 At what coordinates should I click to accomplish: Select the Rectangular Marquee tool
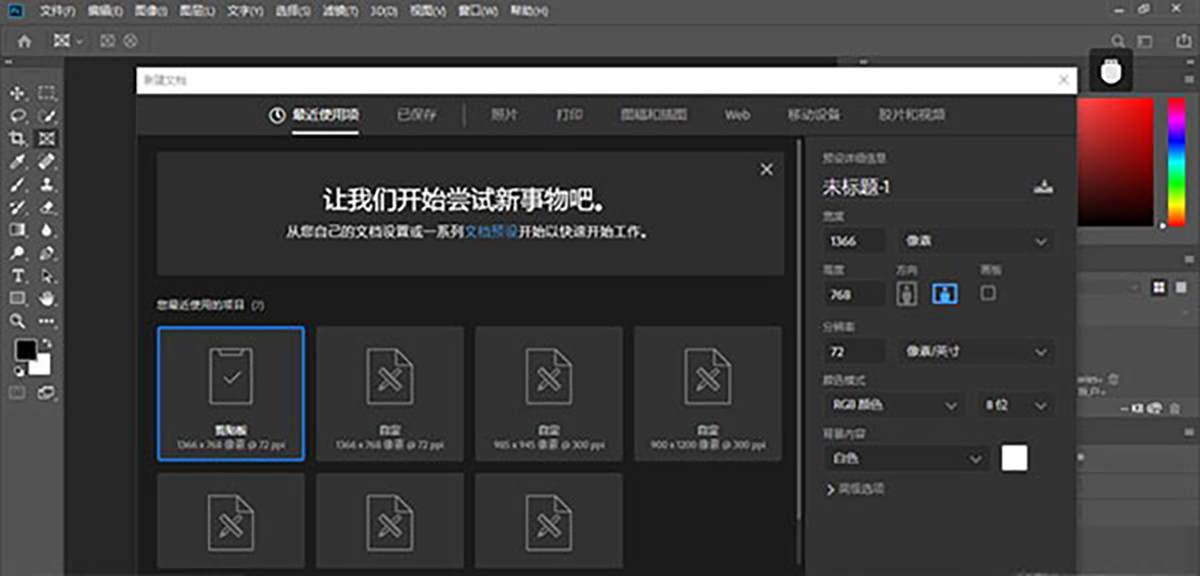tap(46, 93)
